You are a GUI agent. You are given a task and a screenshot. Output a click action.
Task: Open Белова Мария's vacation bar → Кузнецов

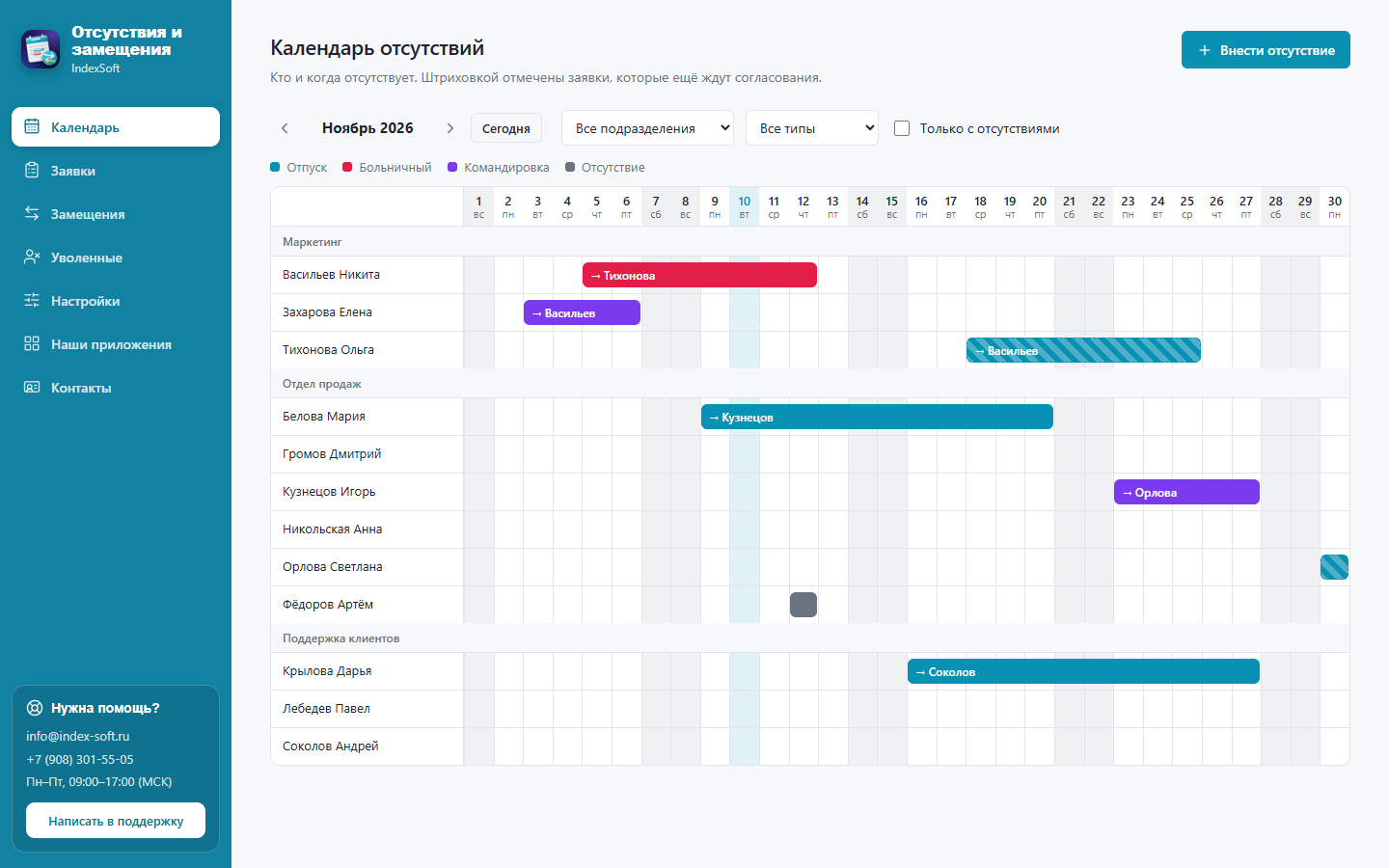(877, 417)
